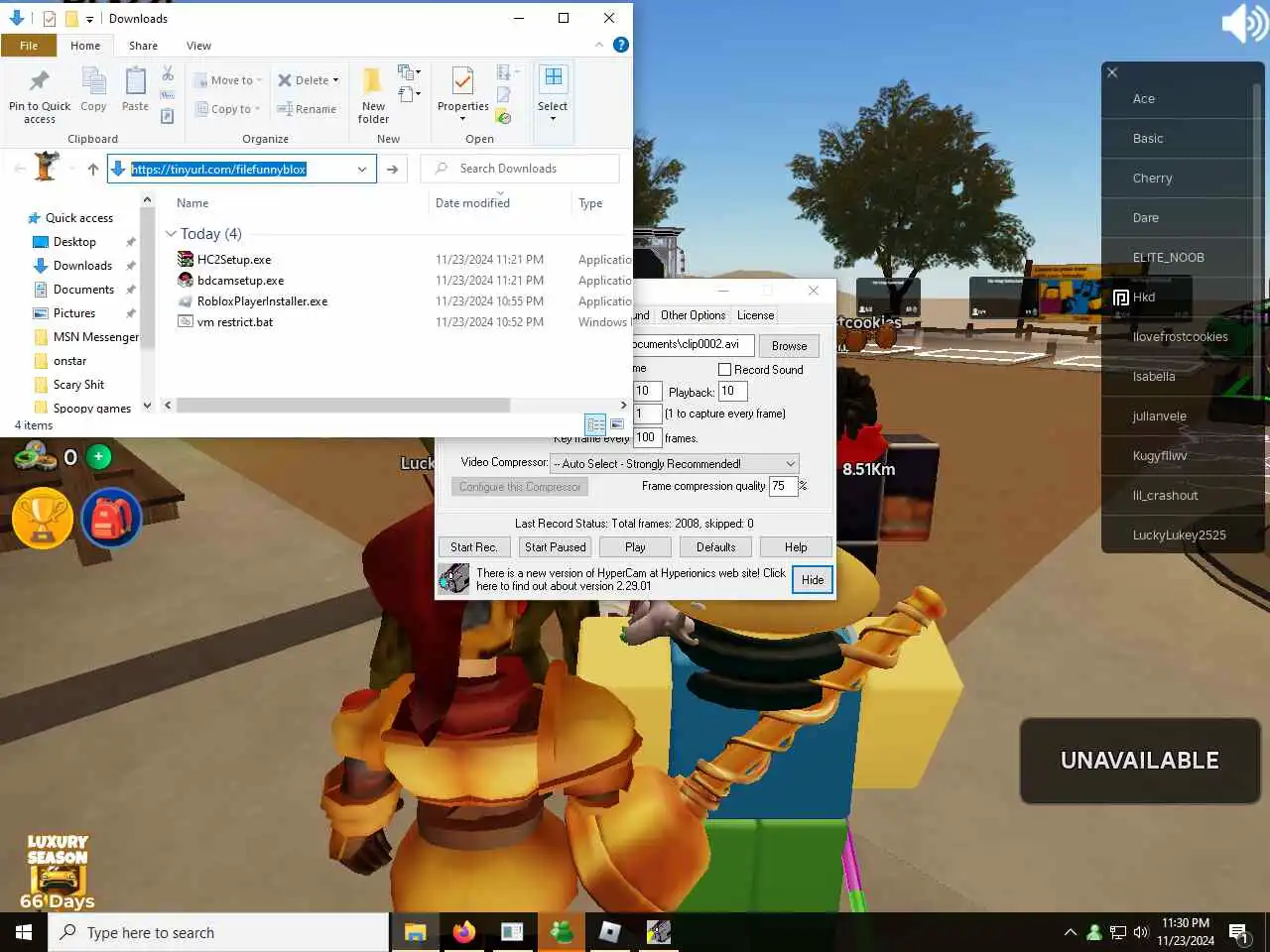Open the Delete dropdown arrow
Image resolution: width=1270 pixels, height=952 pixels.
335,80
